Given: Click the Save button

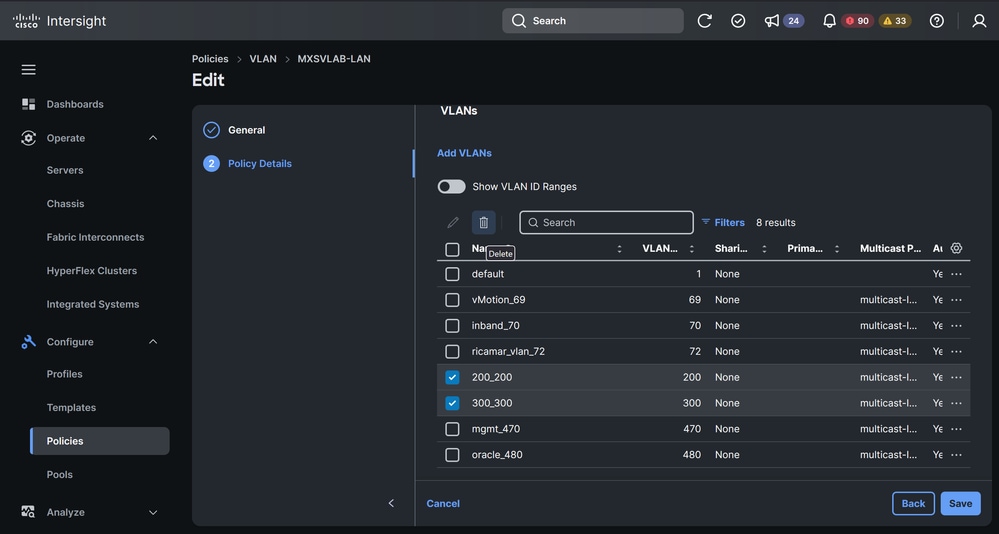Looking at the screenshot, I should coord(960,503).
